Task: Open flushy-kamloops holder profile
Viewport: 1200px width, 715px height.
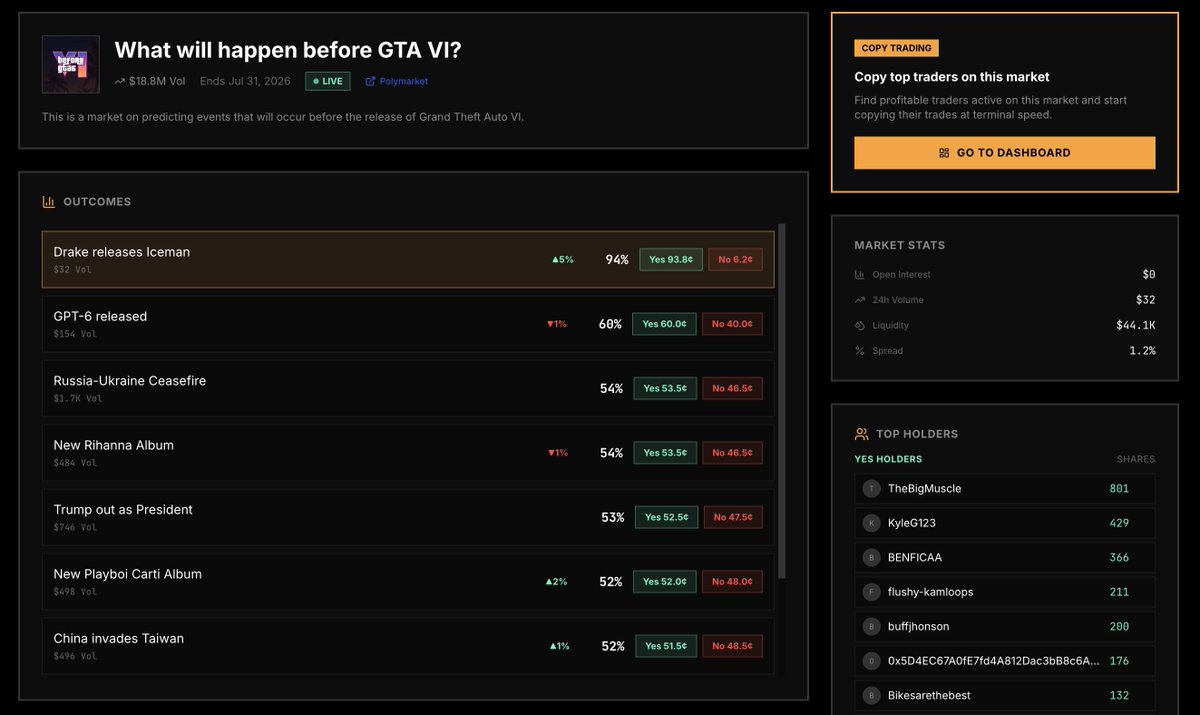Action: [1004, 592]
